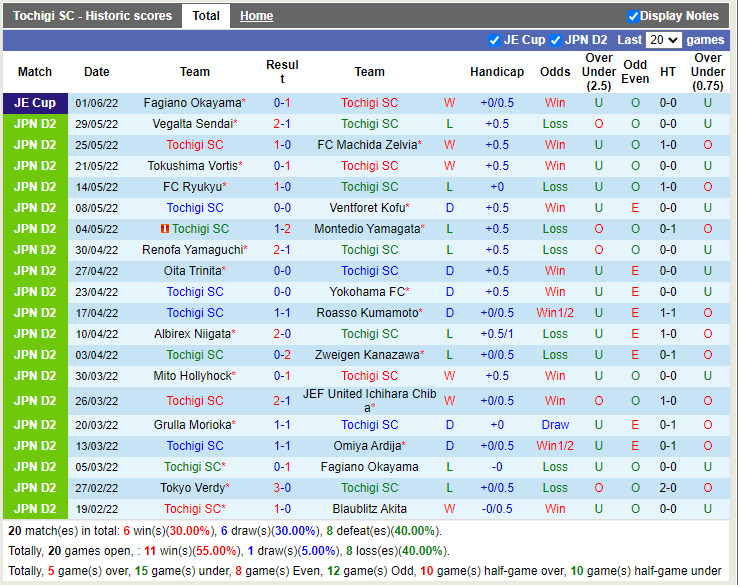The height and width of the screenshot is (585, 738).
Task: Open the Last 20 games dropdown
Action: click(x=664, y=40)
